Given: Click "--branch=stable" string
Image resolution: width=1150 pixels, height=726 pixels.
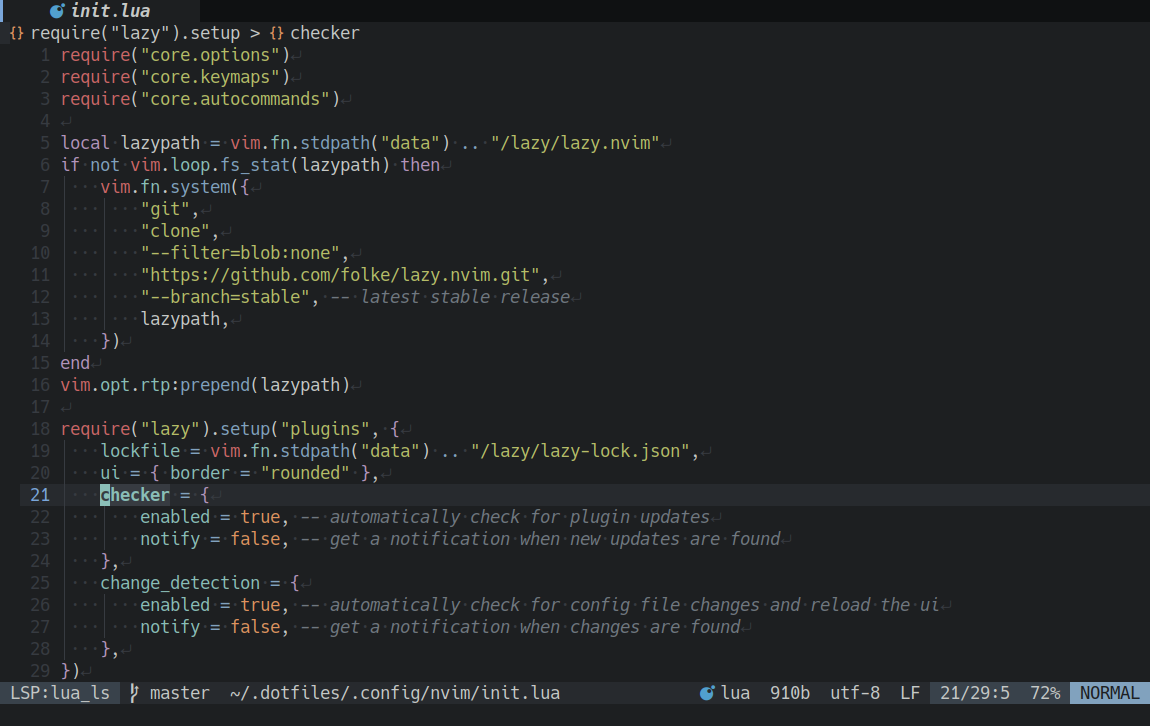Looking at the screenshot, I should pos(226,297).
